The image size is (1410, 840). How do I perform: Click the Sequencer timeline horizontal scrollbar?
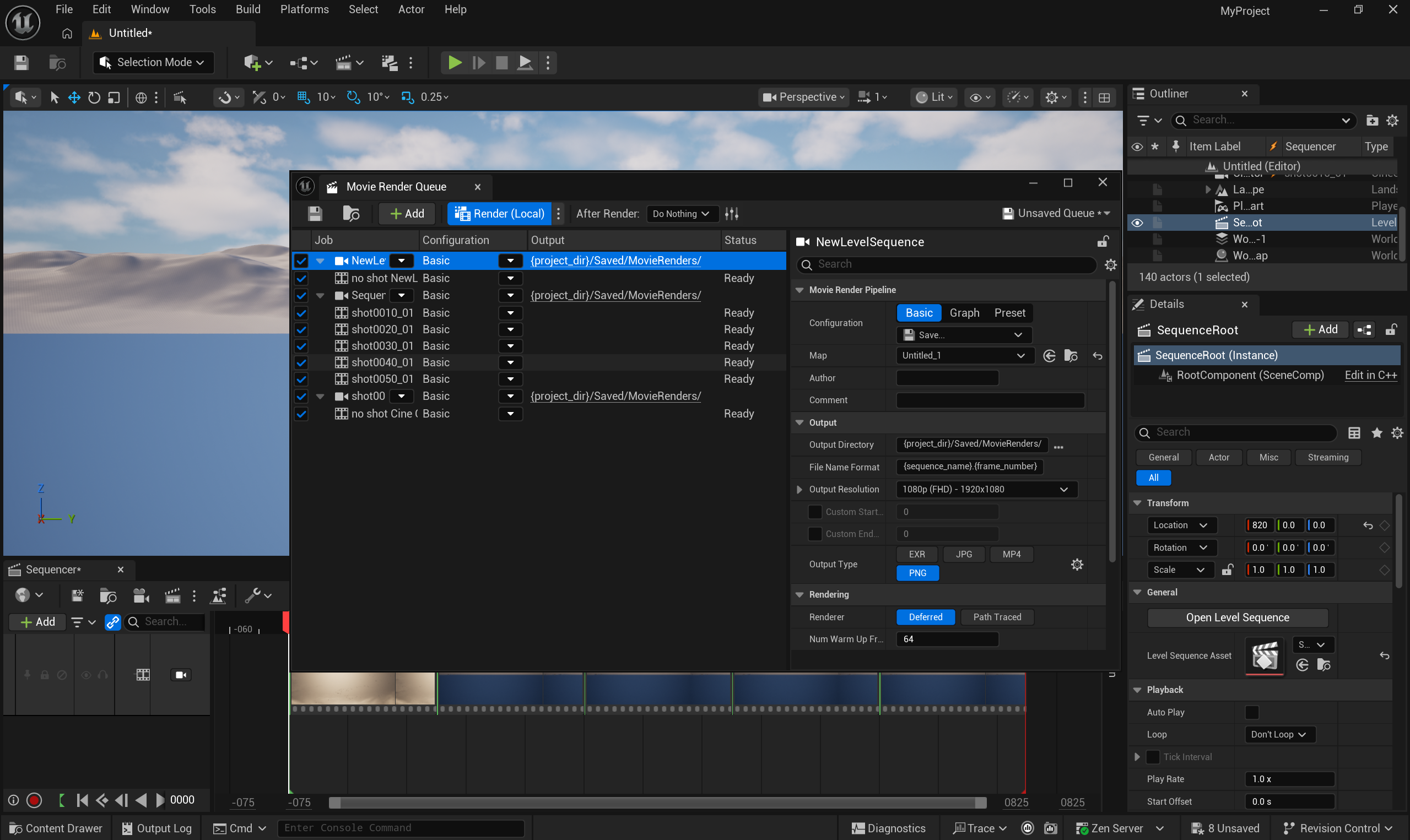tap(658, 803)
